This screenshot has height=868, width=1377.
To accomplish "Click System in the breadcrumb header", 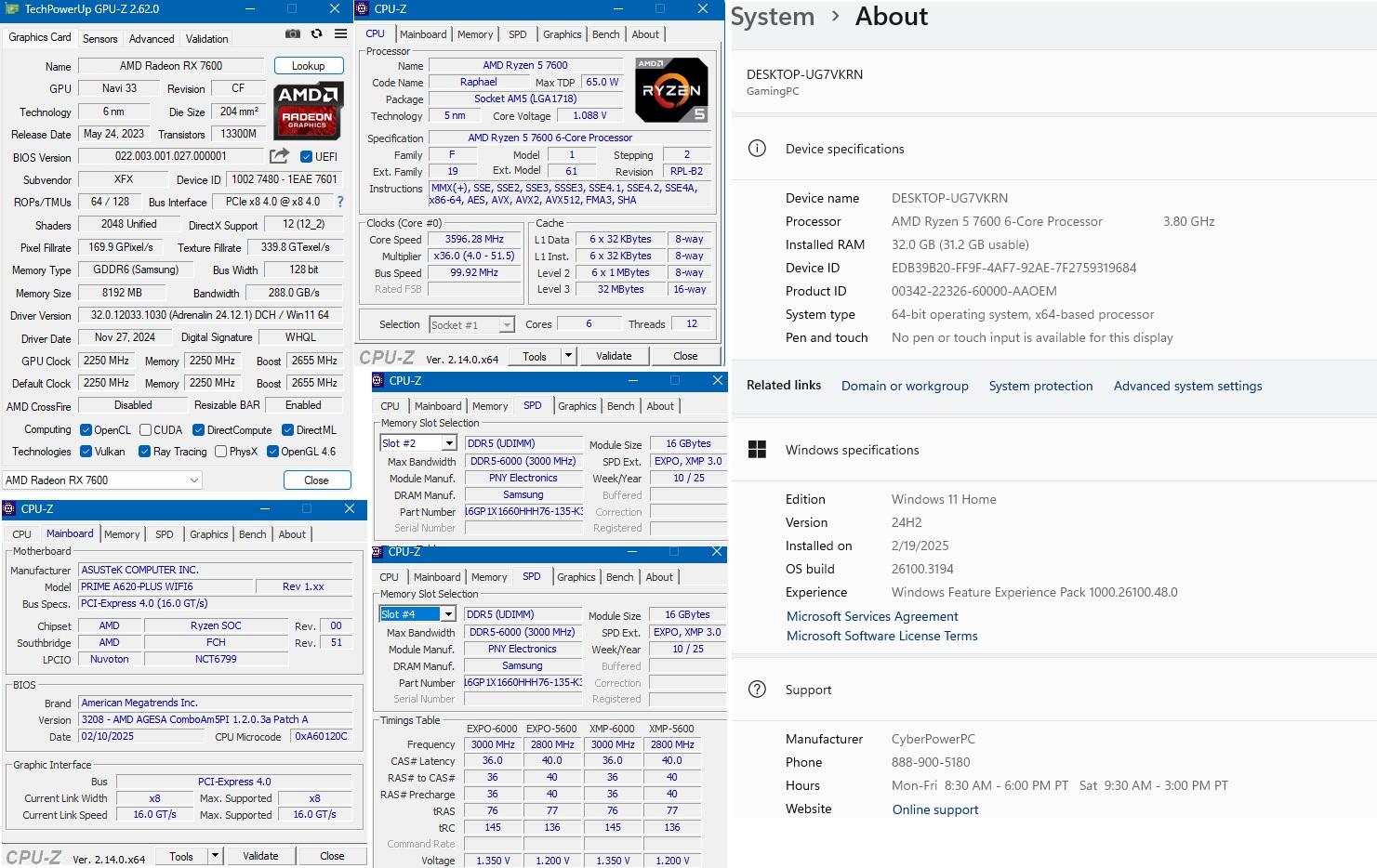I will 772,17.
